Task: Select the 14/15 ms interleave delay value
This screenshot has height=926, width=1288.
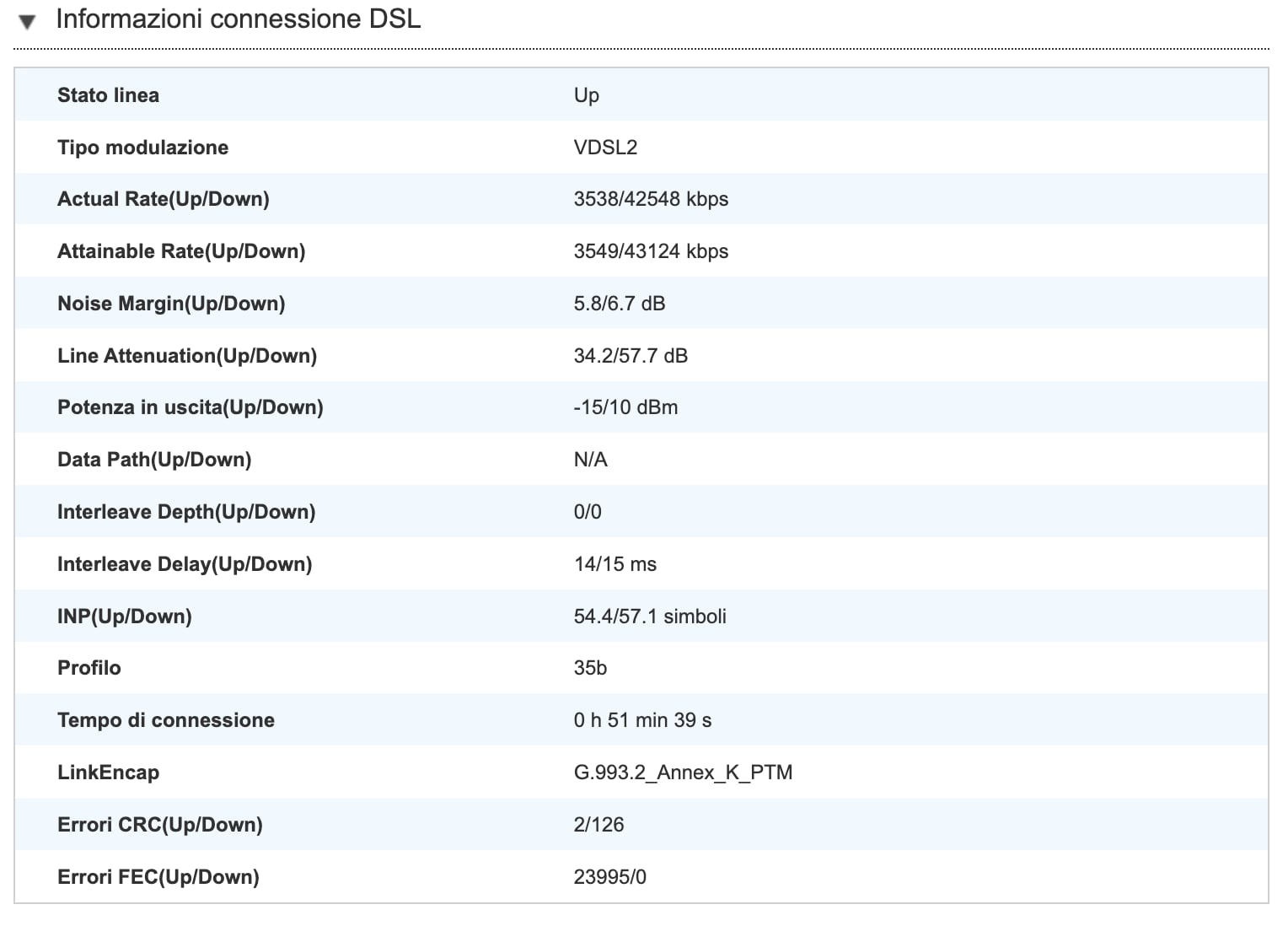Action: pos(614,564)
